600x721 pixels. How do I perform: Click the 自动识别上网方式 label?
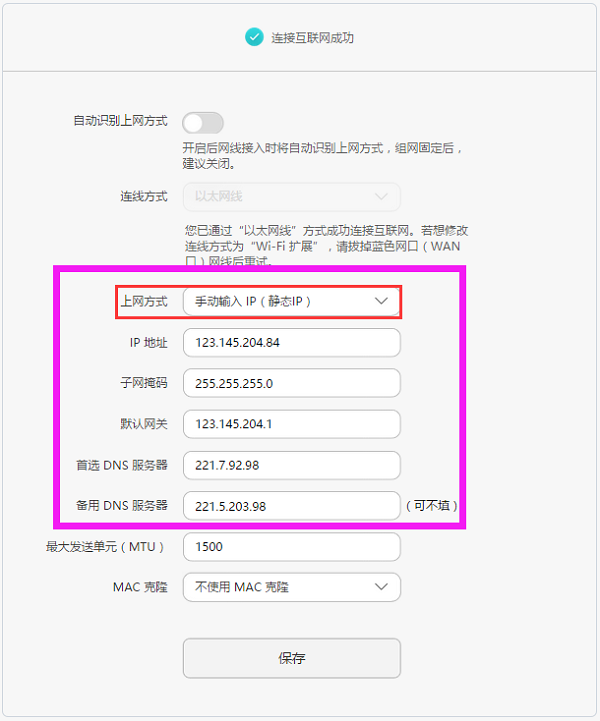[120, 121]
